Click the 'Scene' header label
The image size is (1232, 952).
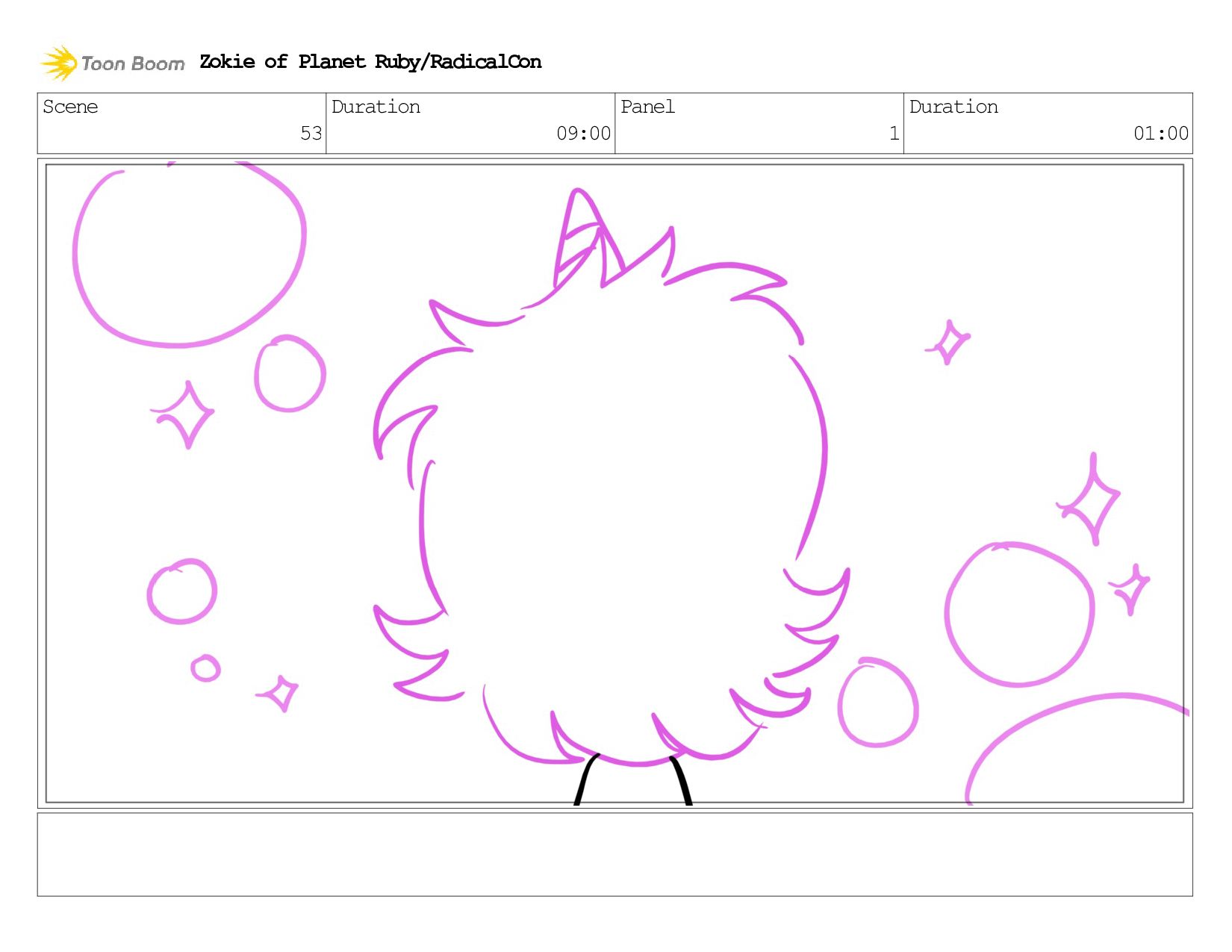[x=70, y=107]
